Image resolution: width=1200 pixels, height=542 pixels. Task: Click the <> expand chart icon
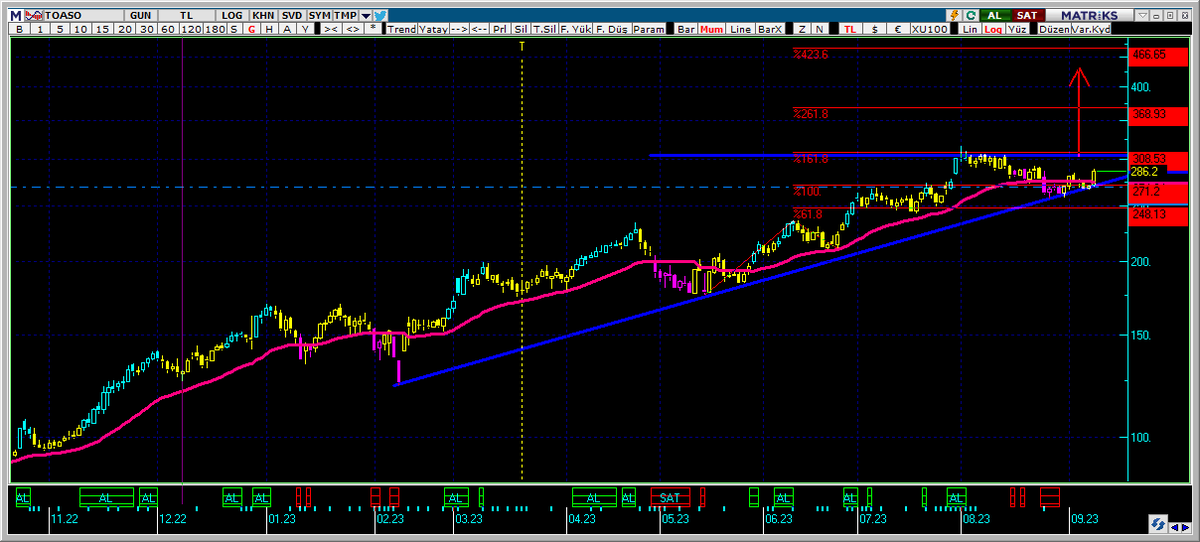pyautogui.click(x=352, y=29)
